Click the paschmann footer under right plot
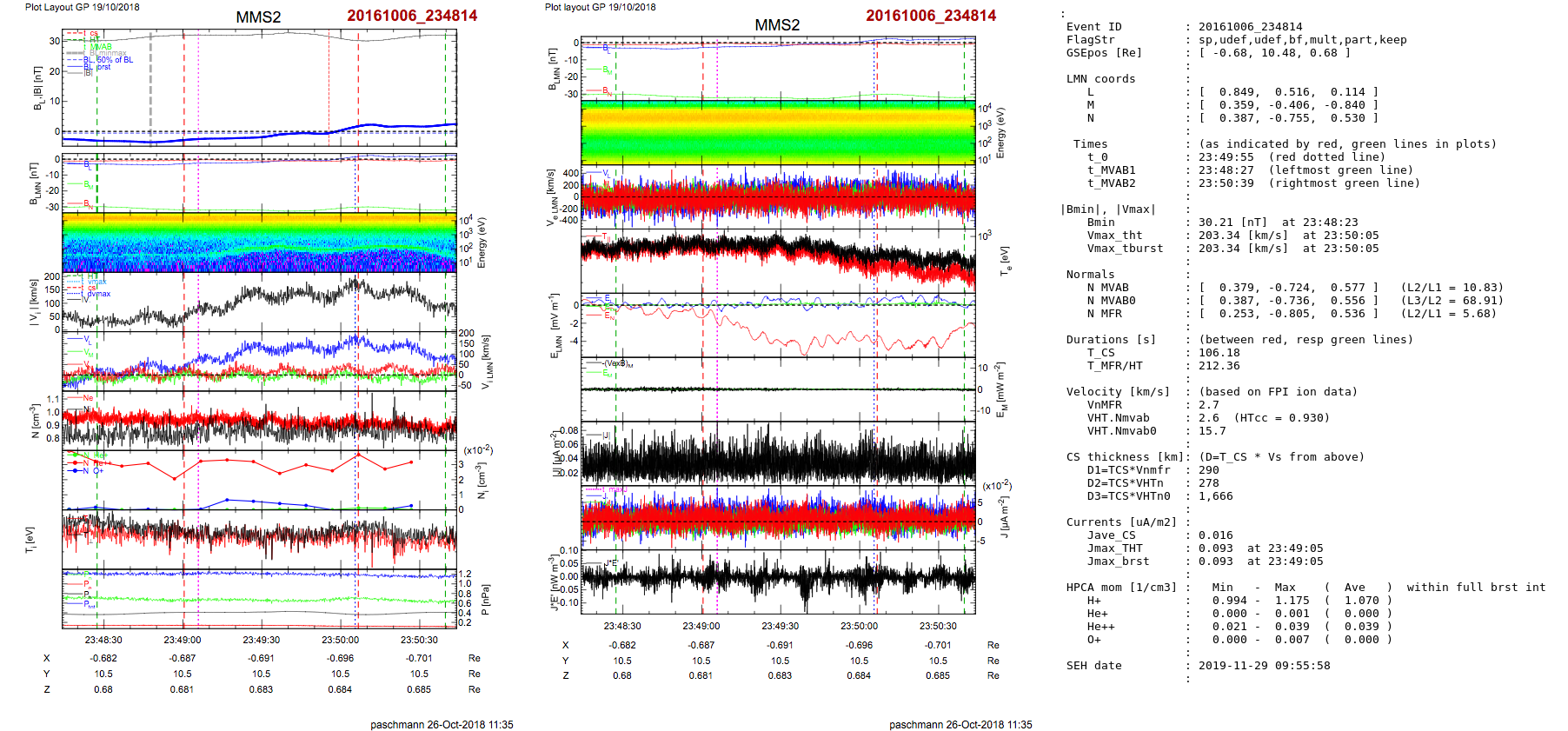This screenshot has height=731, width=1568. tap(960, 724)
